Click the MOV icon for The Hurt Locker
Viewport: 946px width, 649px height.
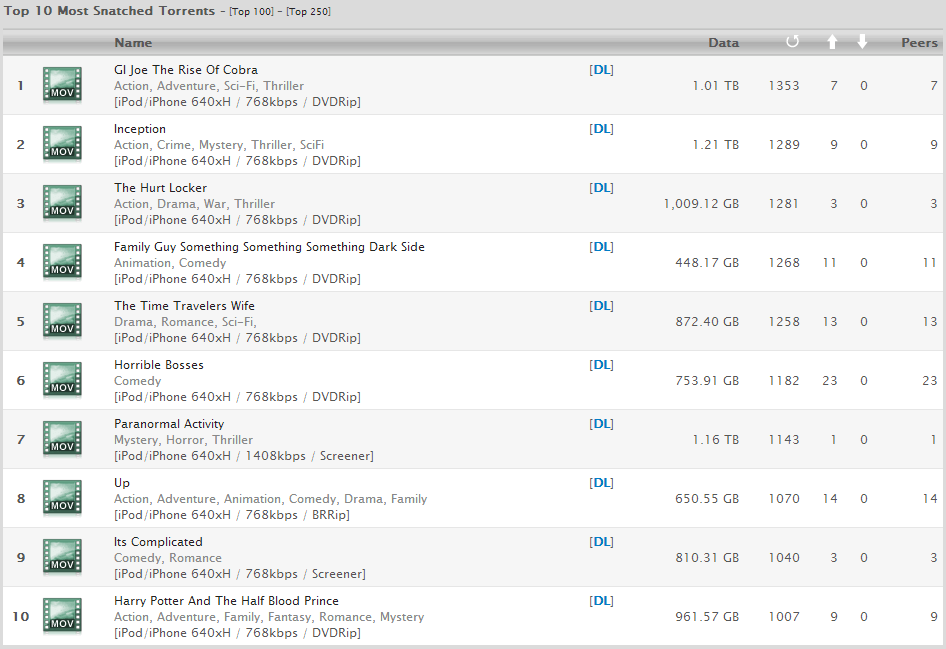(62, 203)
